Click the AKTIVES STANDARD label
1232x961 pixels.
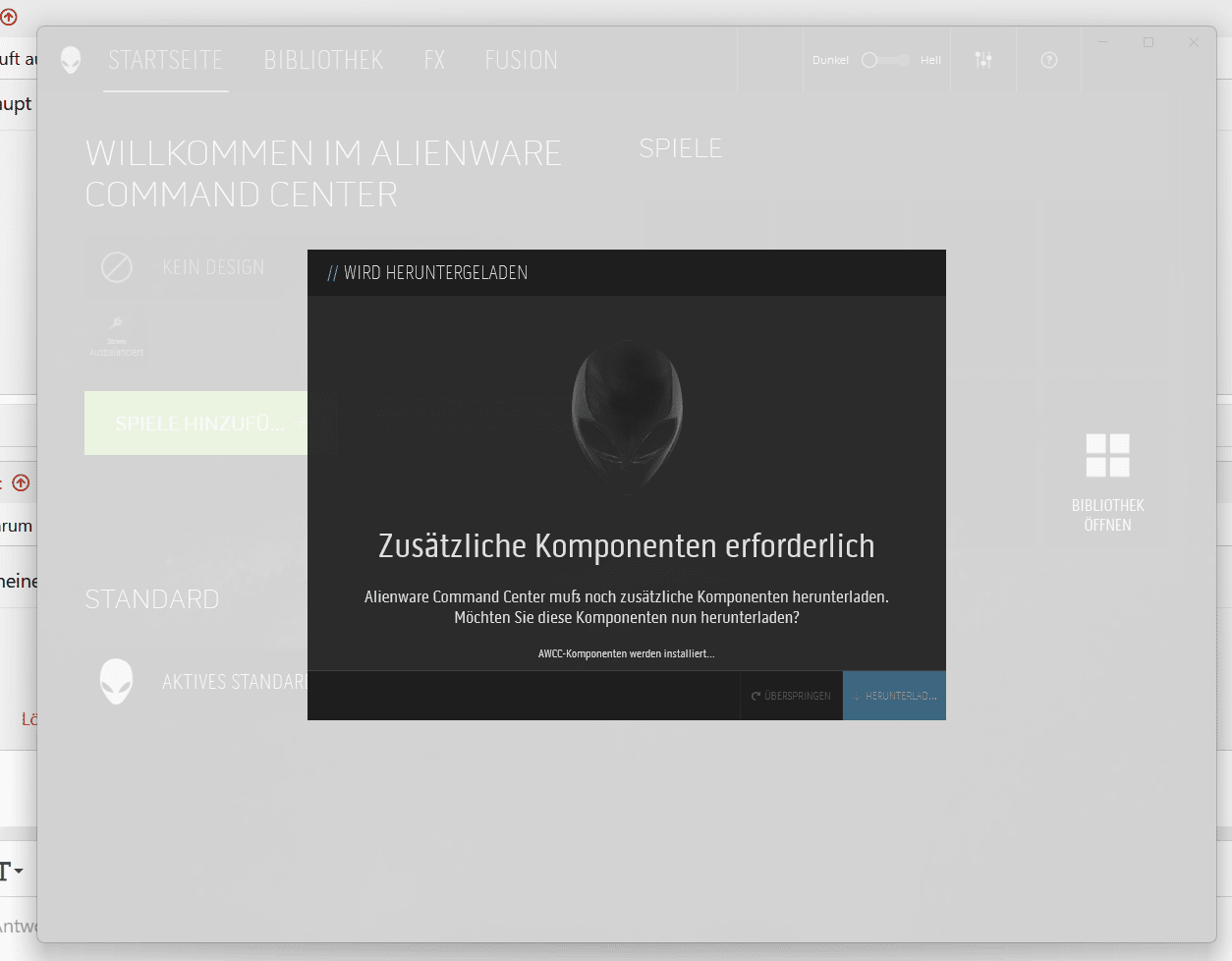pyautogui.click(x=235, y=682)
